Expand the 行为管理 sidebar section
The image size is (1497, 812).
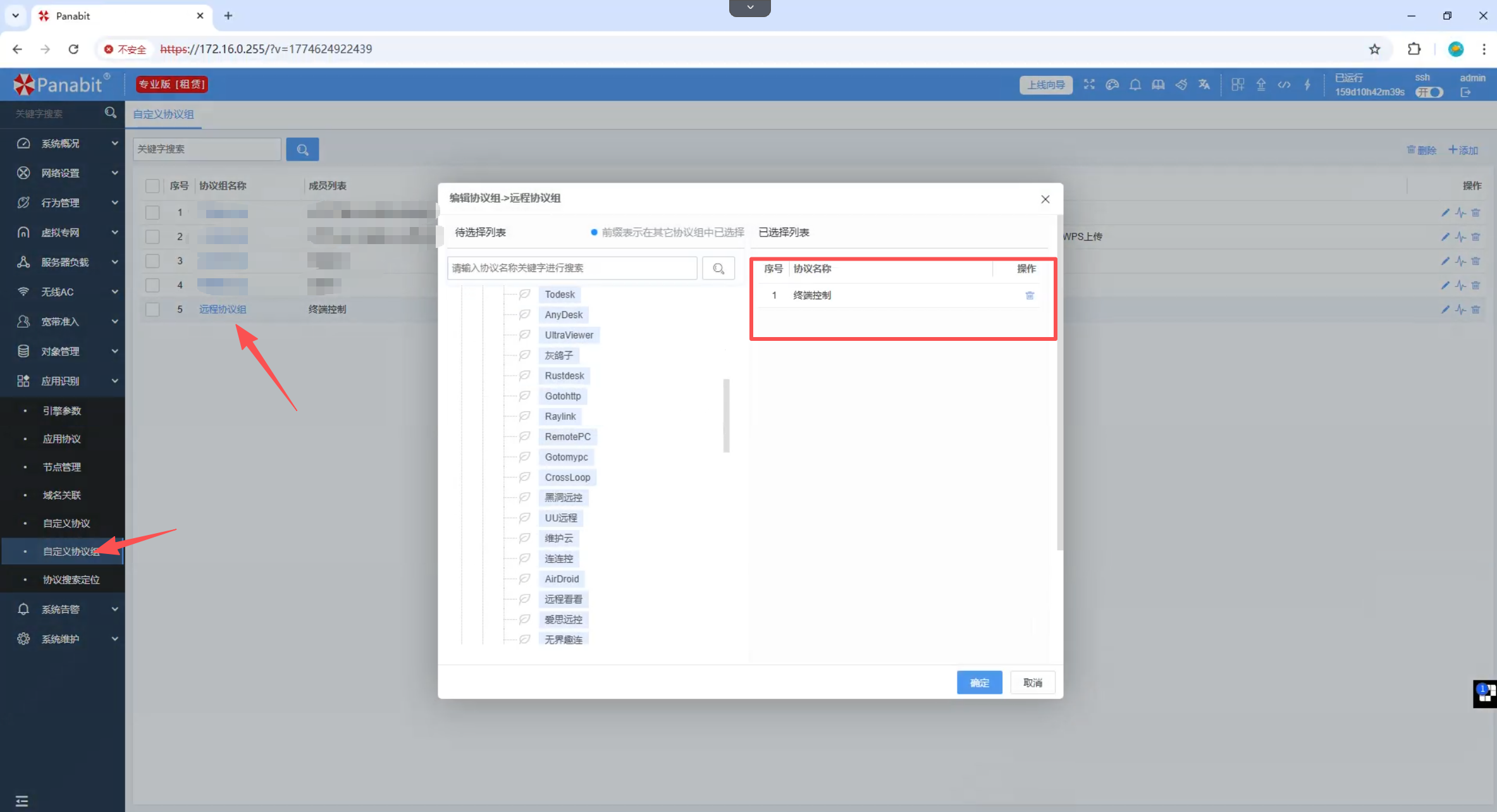click(63, 202)
